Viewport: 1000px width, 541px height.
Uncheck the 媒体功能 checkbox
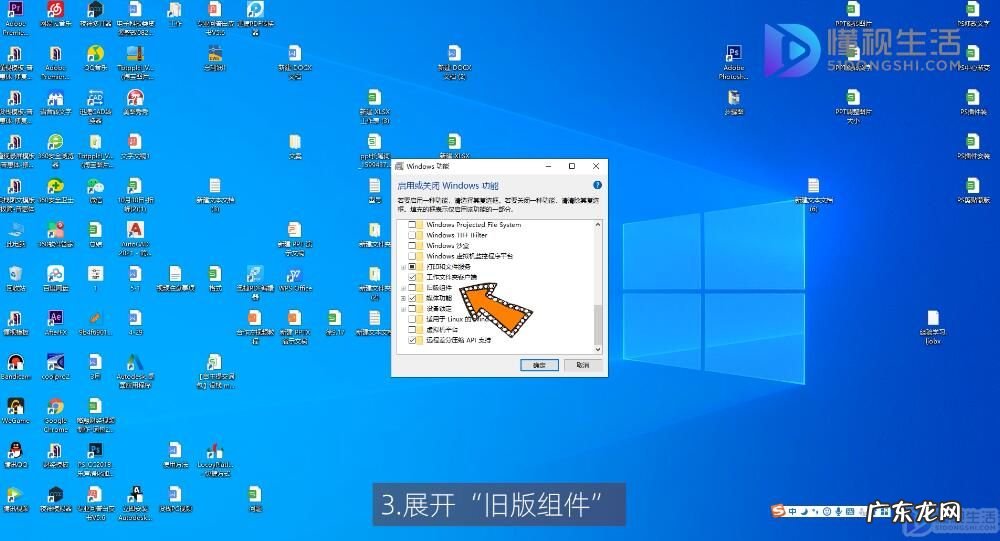(412, 298)
